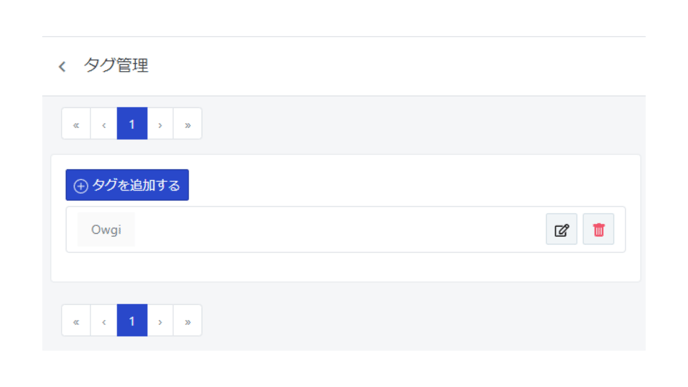Click the タグを追加する button text
The height and width of the screenshot is (387, 688).
coord(136,185)
